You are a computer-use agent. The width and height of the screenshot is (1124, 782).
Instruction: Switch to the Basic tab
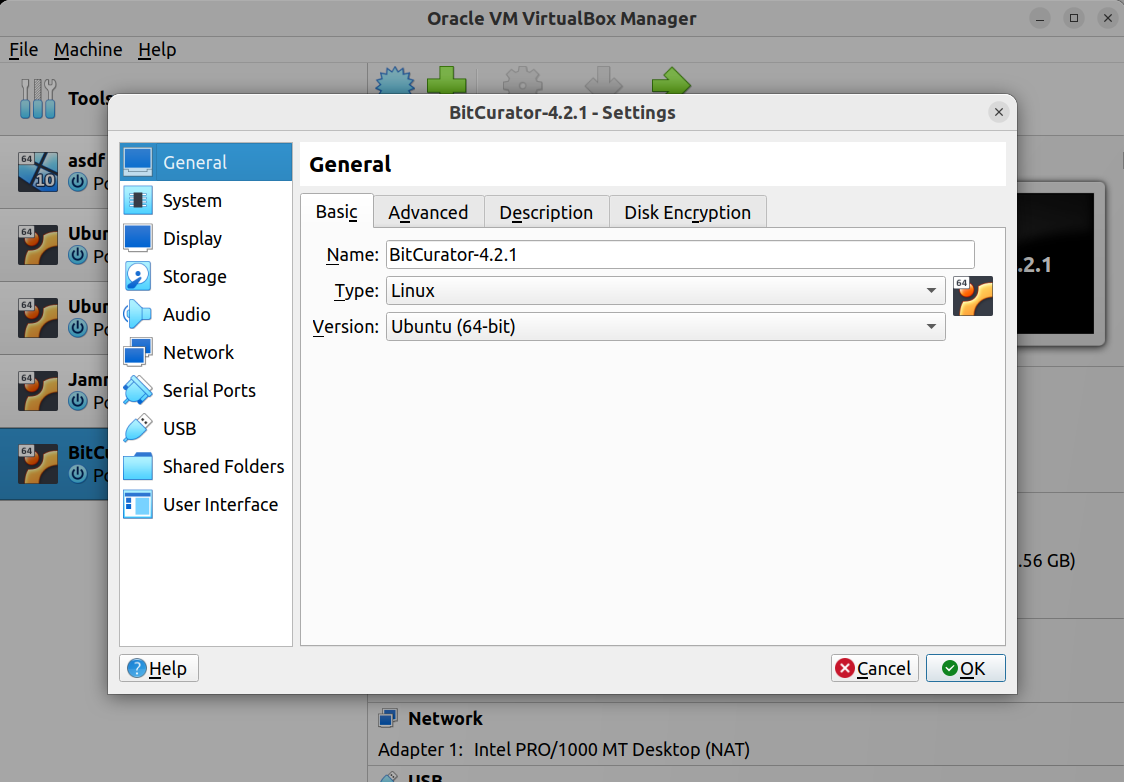(x=337, y=211)
